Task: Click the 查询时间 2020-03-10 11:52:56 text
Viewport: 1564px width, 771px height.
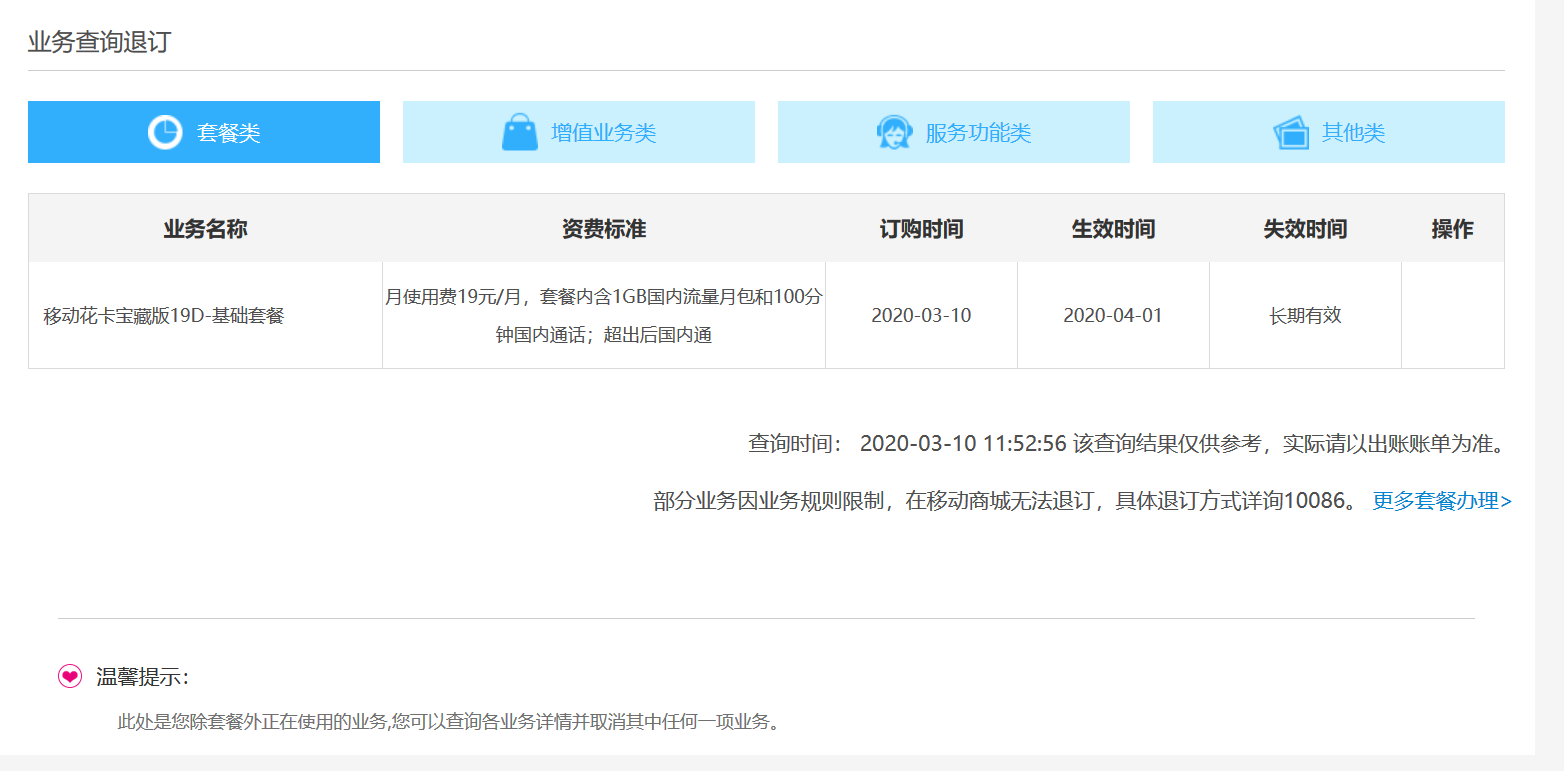Action: click(x=908, y=444)
